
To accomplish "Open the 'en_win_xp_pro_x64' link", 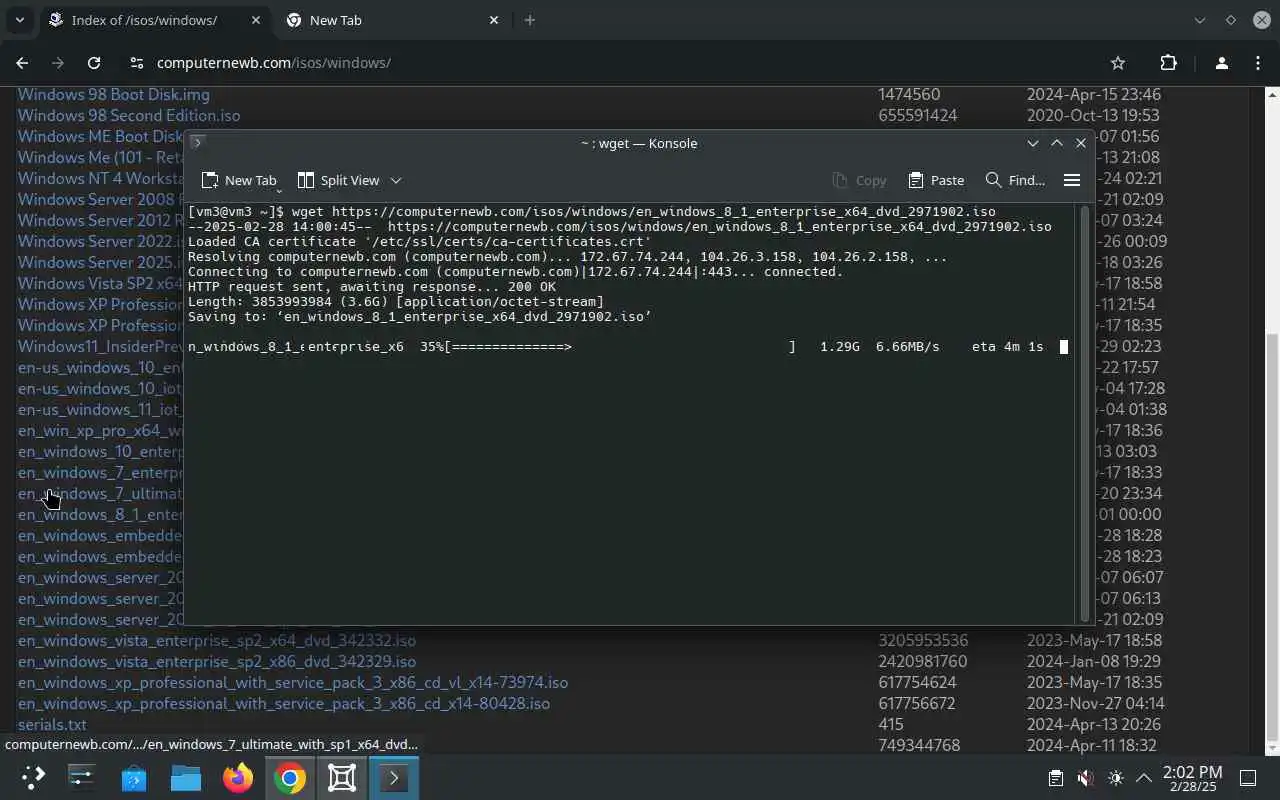I will point(101,430).
